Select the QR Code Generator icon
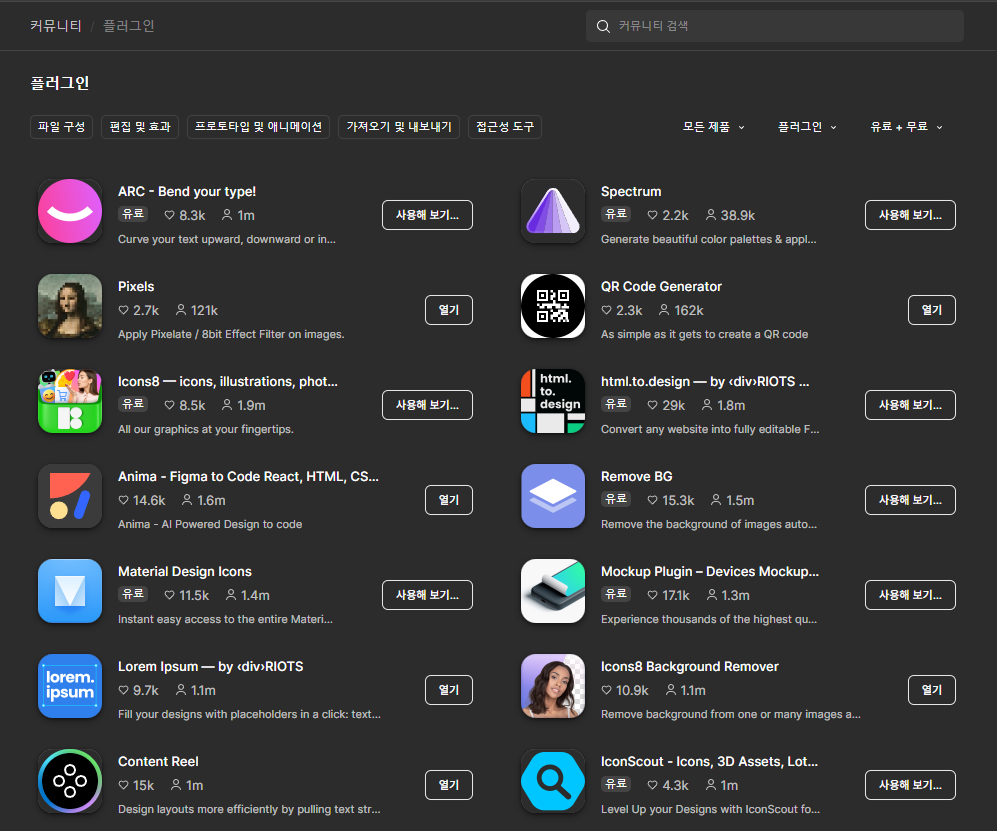The image size is (997, 831). (x=553, y=306)
